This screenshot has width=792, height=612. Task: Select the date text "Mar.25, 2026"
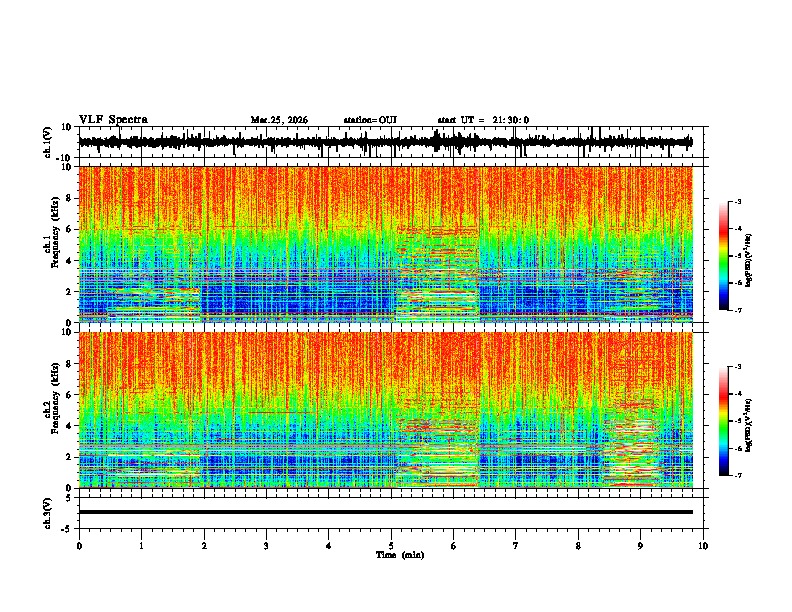(279, 120)
